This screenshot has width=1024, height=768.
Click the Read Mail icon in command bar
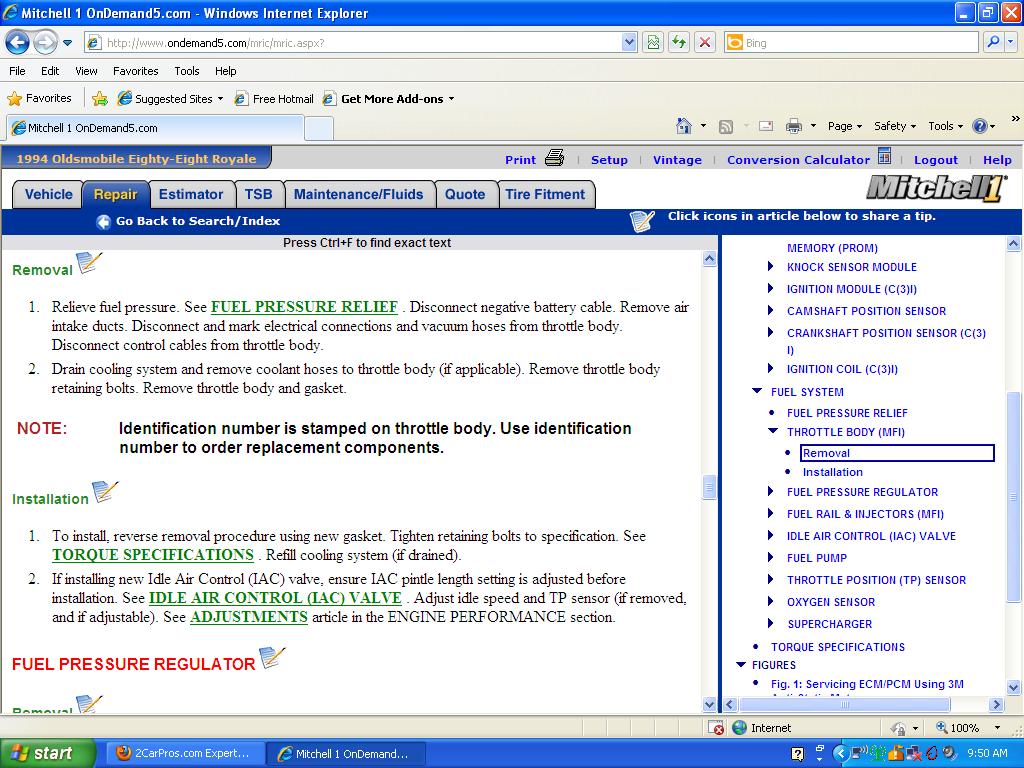(765, 126)
